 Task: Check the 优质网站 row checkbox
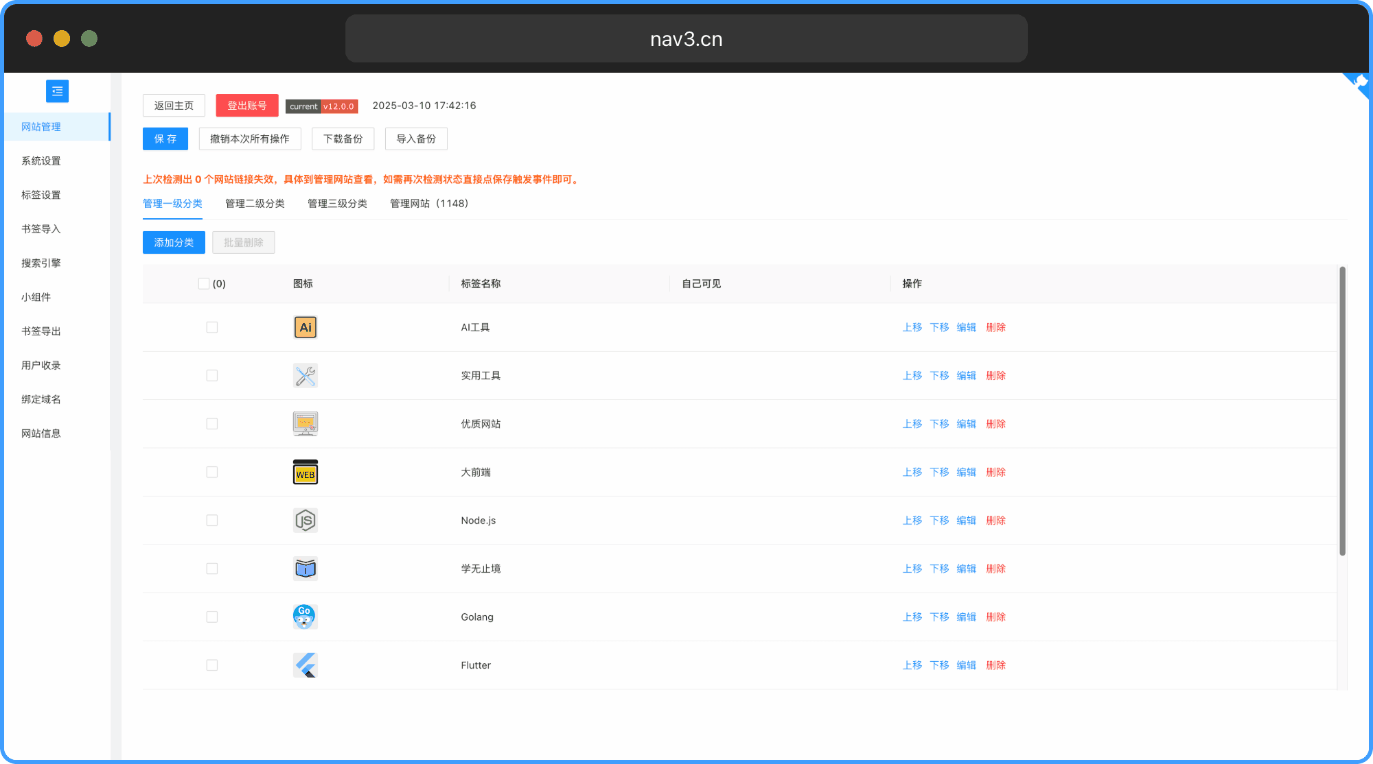tap(212, 424)
